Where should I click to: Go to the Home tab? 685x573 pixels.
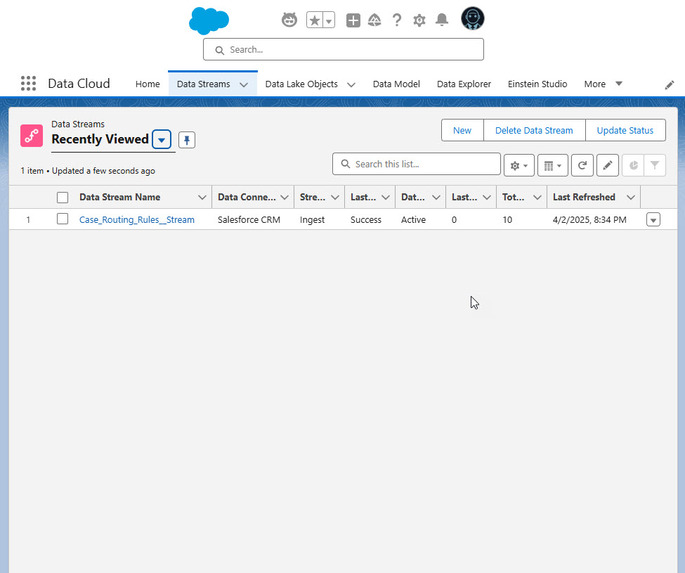[x=148, y=84]
